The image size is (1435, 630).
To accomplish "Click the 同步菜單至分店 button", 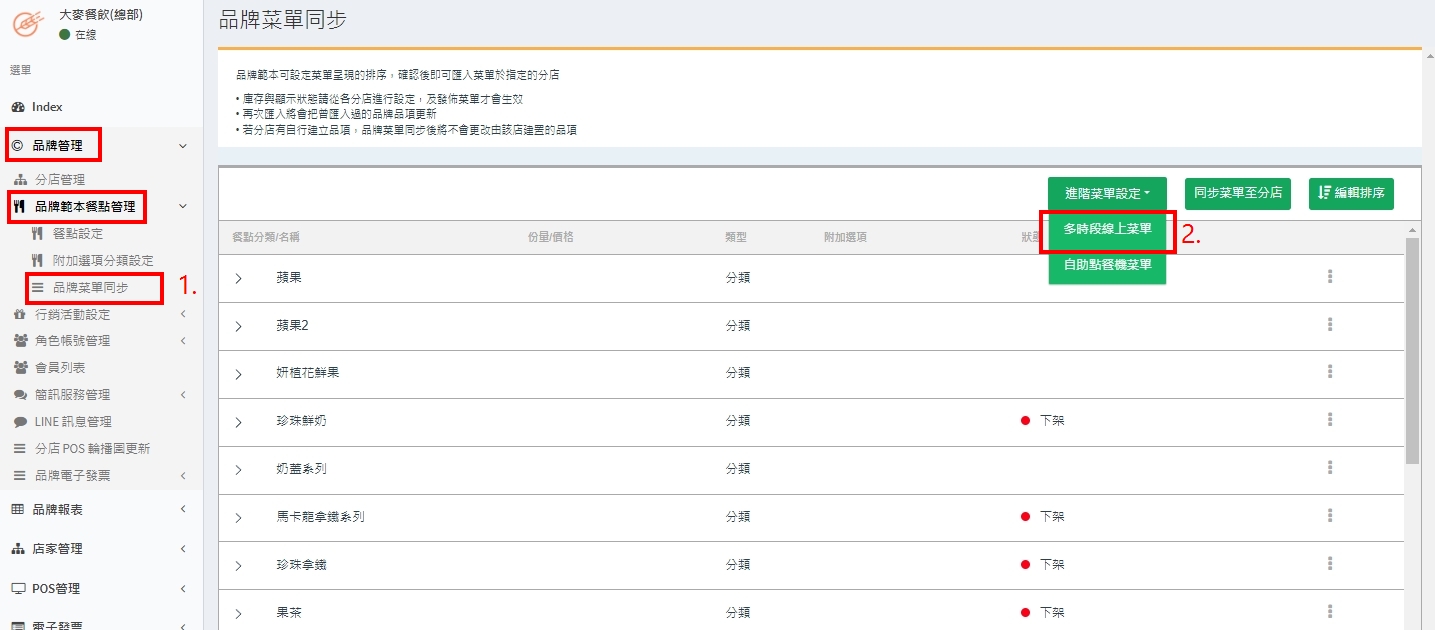I will 1238,193.
